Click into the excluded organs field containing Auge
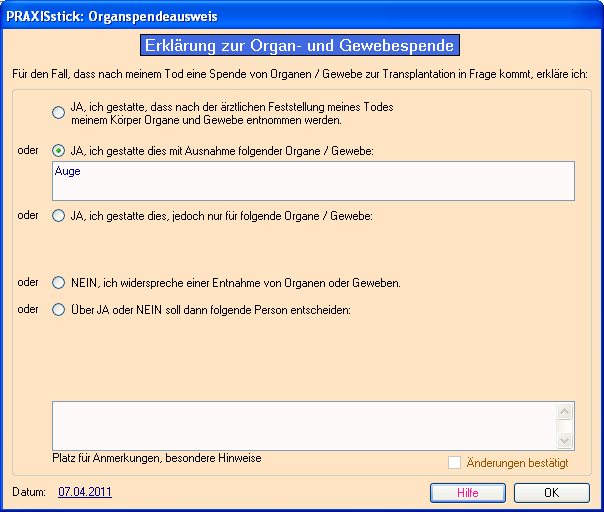The height and width of the screenshot is (512, 604). 313,181
